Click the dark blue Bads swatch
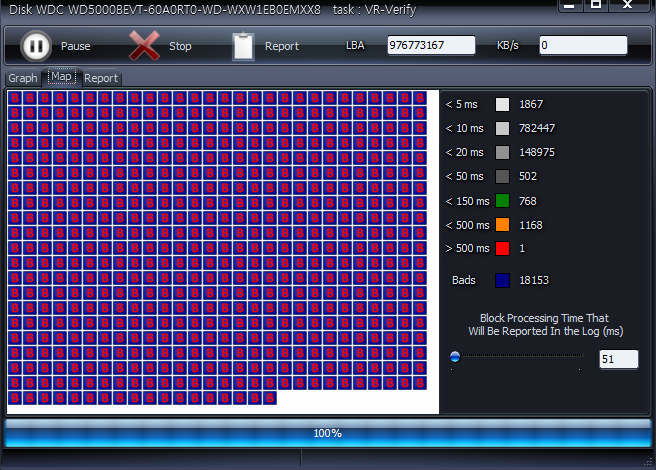656x470 pixels. (x=502, y=280)
